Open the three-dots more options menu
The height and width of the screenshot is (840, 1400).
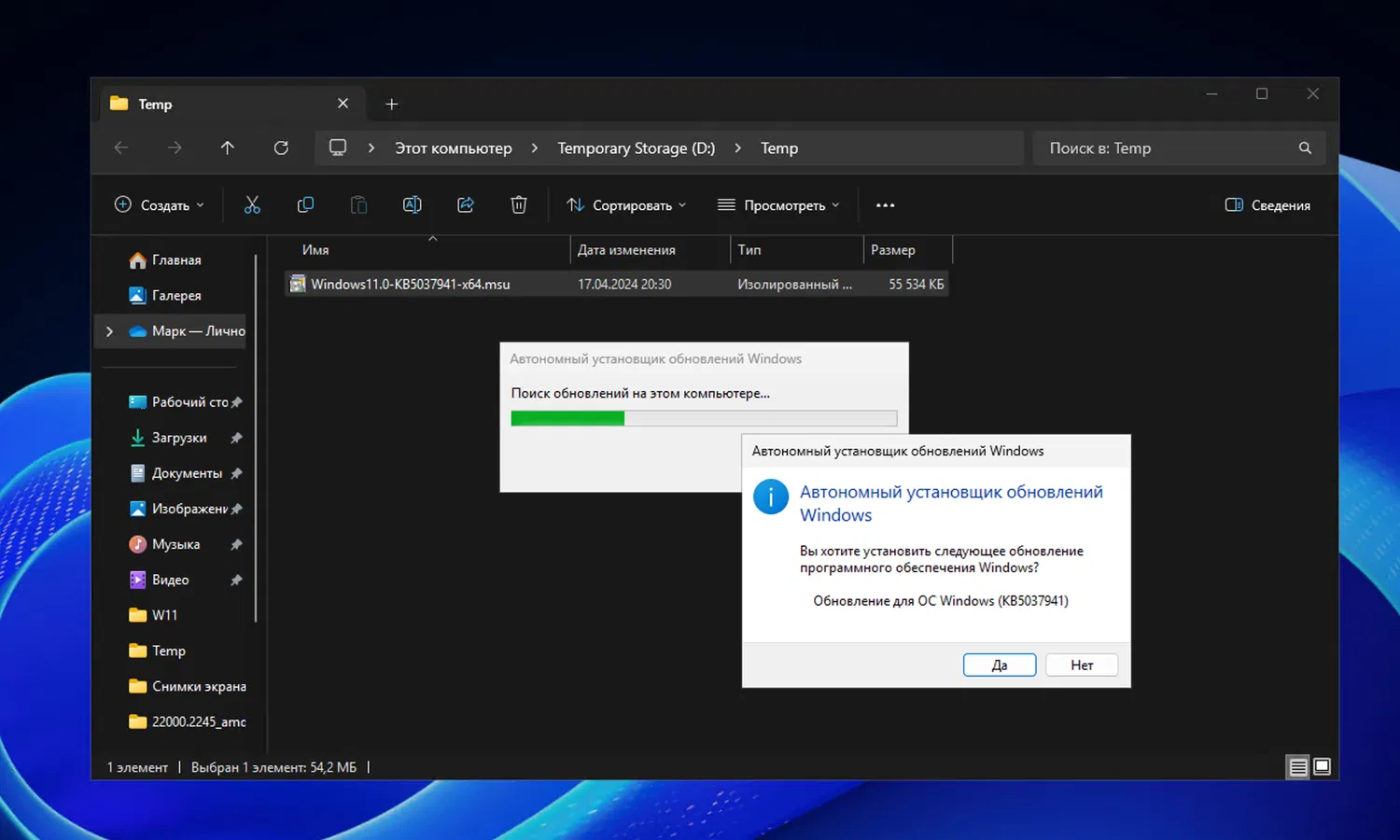pos(885,205)
